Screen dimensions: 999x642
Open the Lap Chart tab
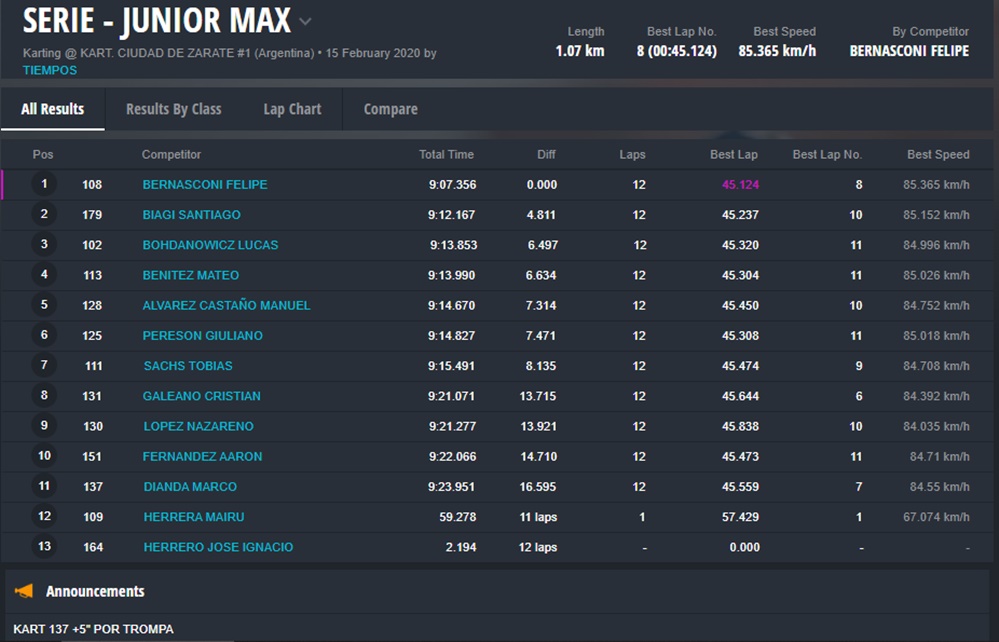(x=292, y=109)
